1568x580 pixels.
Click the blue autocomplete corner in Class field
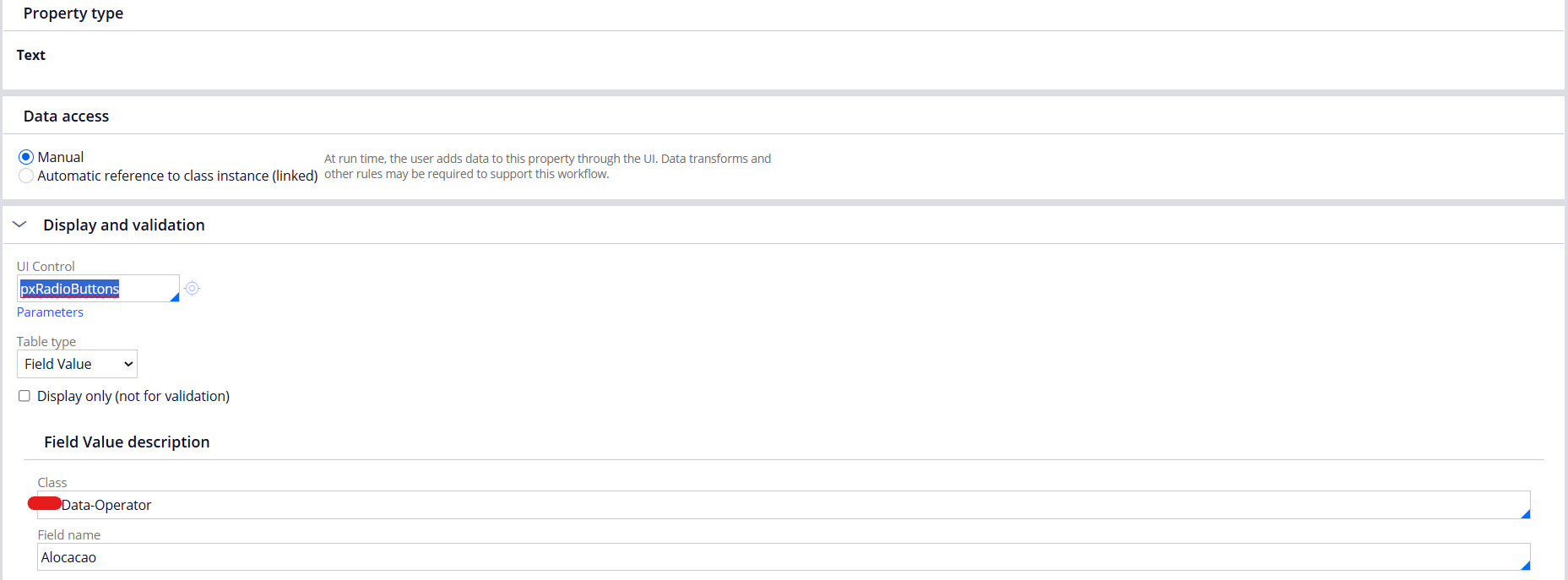(x=1525, y=514)
